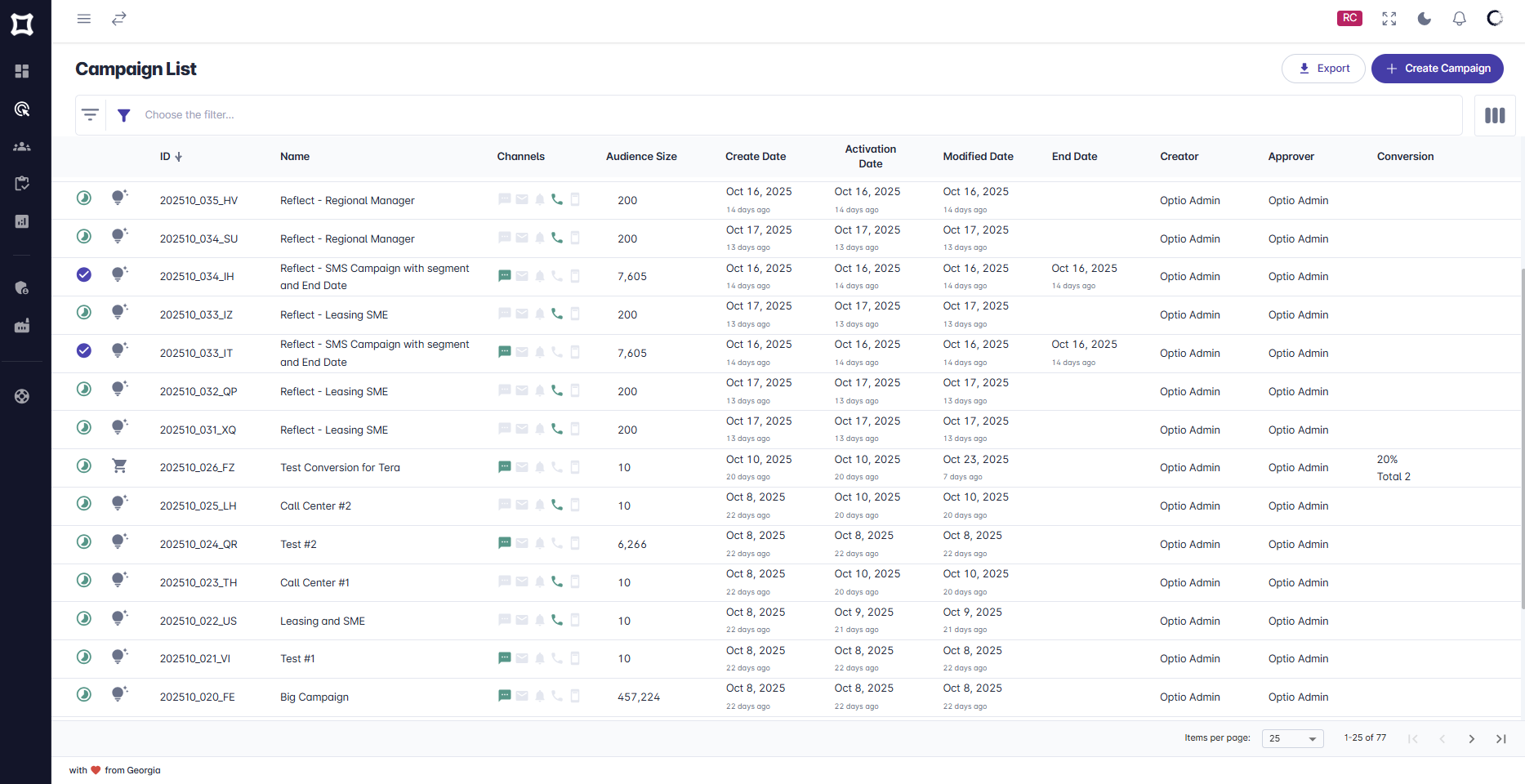This screenshot has height=784, width=1525.
Task: Open the hamburger menu in the top bar
Action: pyautogui.click(x=83, y=18)
